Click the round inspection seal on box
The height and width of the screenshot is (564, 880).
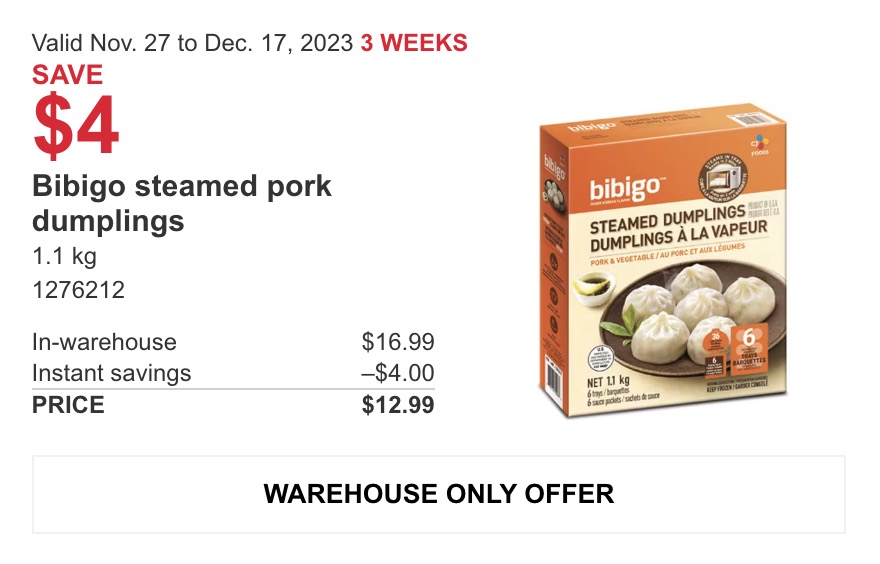(x=601, y=359)
